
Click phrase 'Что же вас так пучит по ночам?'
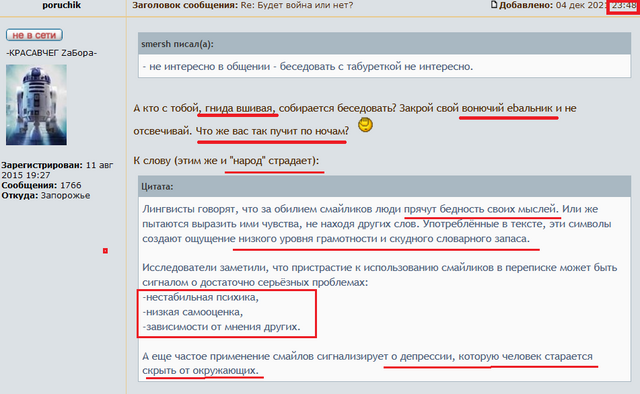click(x=272, y=131)
